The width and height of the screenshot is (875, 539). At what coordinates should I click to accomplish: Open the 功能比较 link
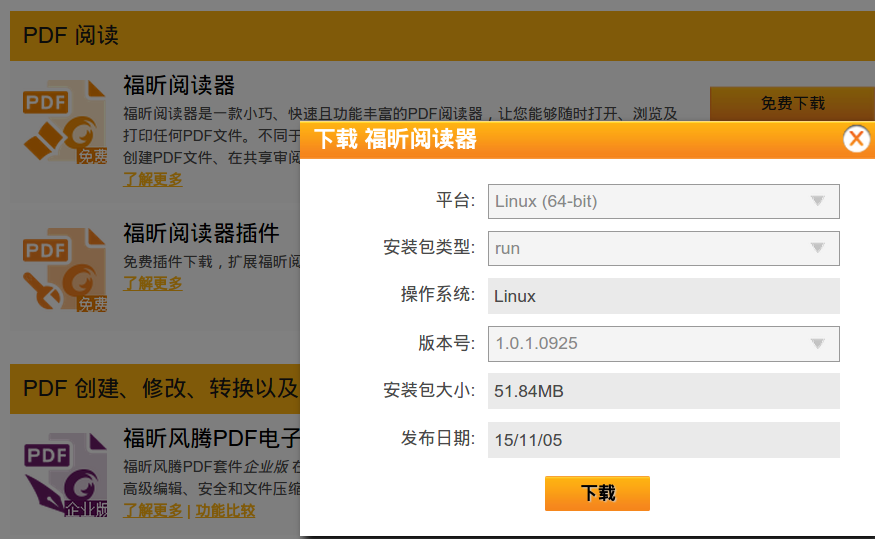pos(225,511)
